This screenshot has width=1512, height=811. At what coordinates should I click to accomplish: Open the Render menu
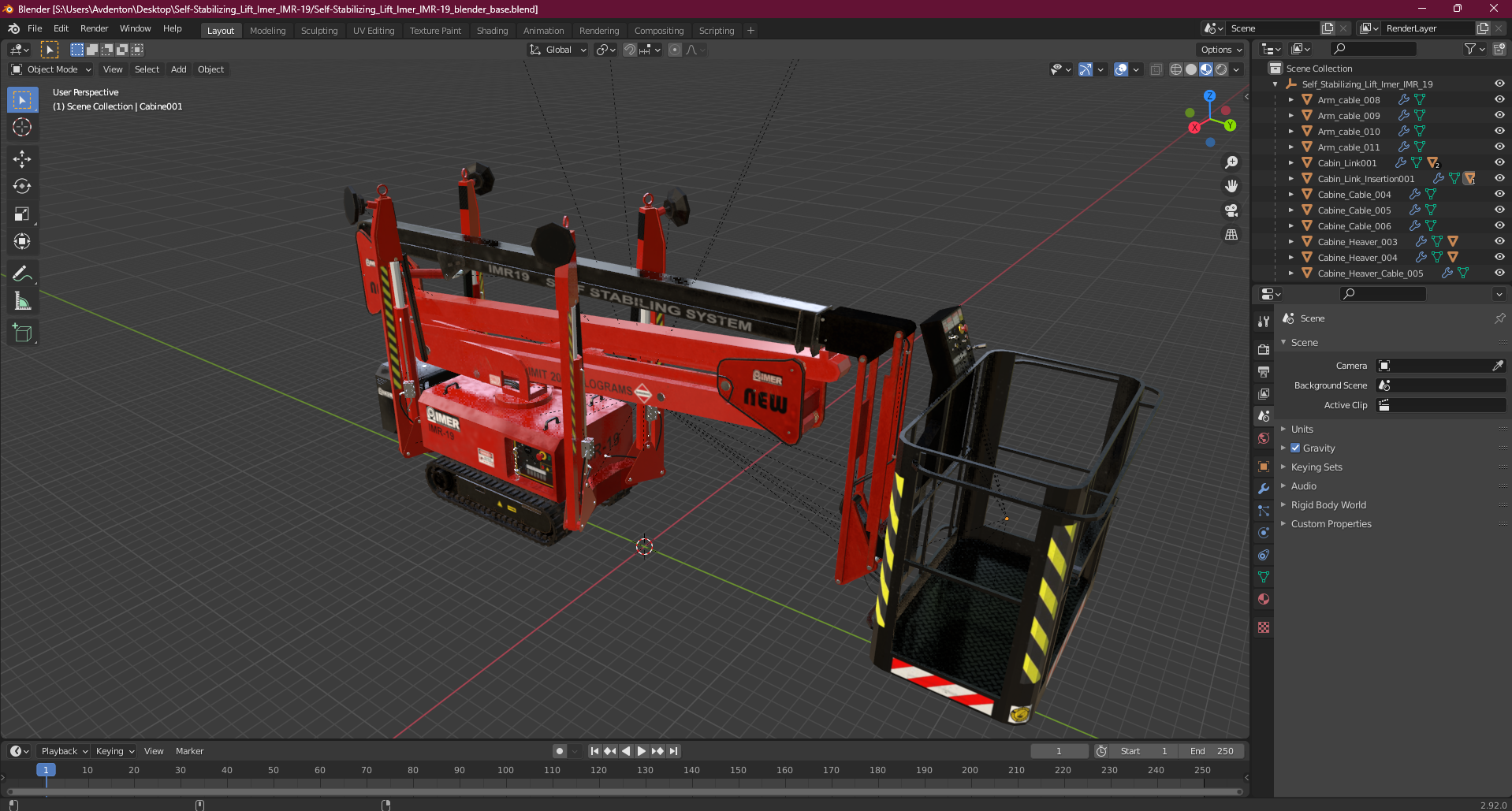(x=94, y=28)
